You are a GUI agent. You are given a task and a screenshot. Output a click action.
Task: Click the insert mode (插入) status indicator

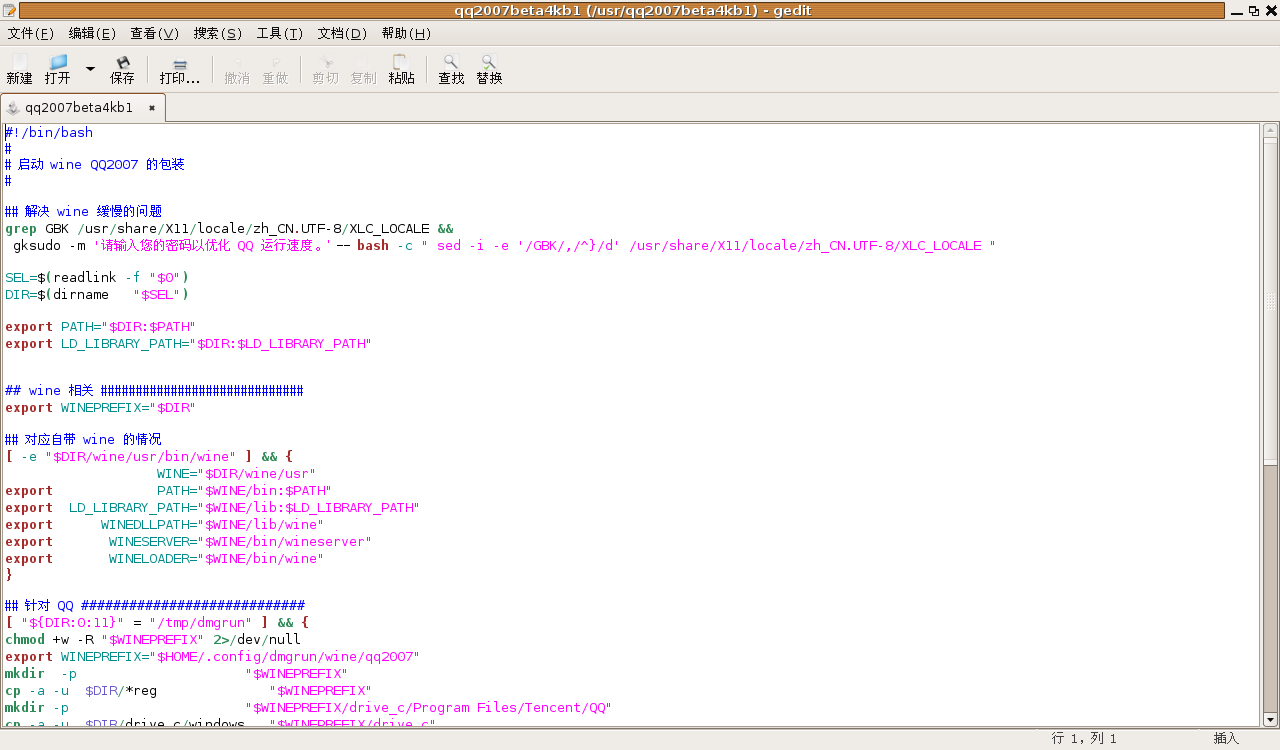[1226, 738]
